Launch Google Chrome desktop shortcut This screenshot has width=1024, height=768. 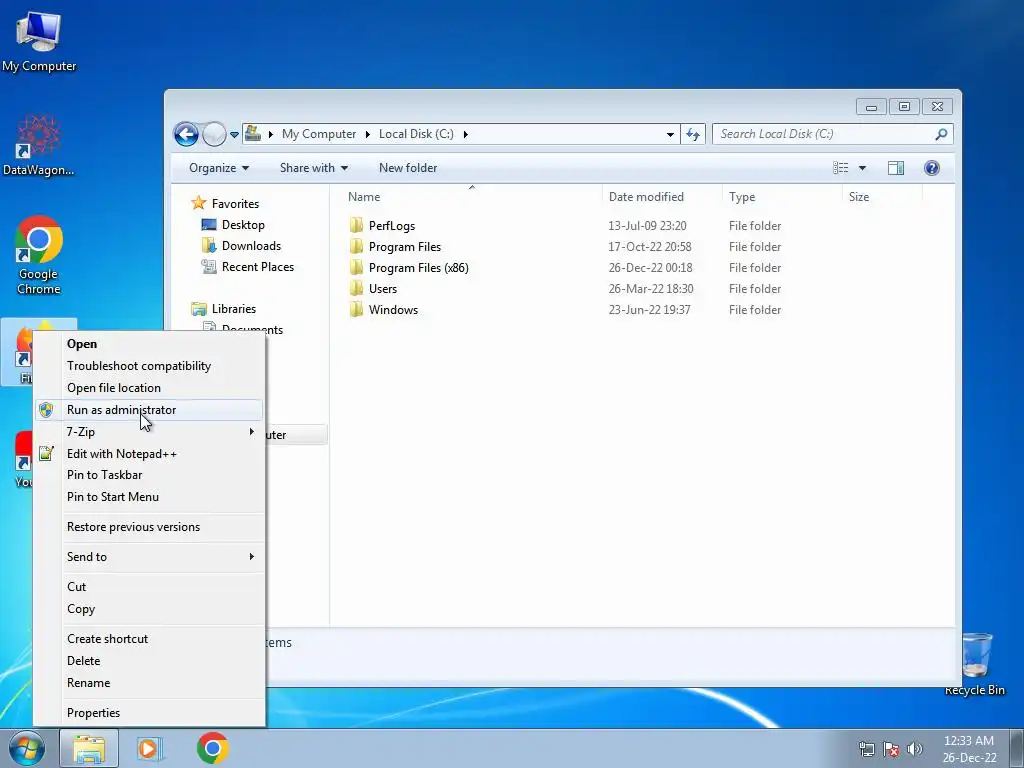[x=39, y=255]
